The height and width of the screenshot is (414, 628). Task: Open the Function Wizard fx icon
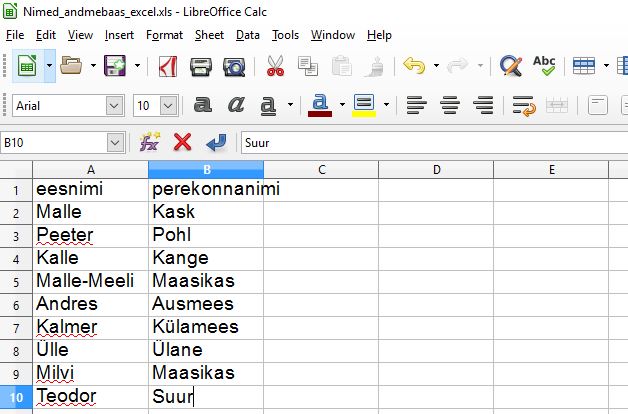[149, 142]
